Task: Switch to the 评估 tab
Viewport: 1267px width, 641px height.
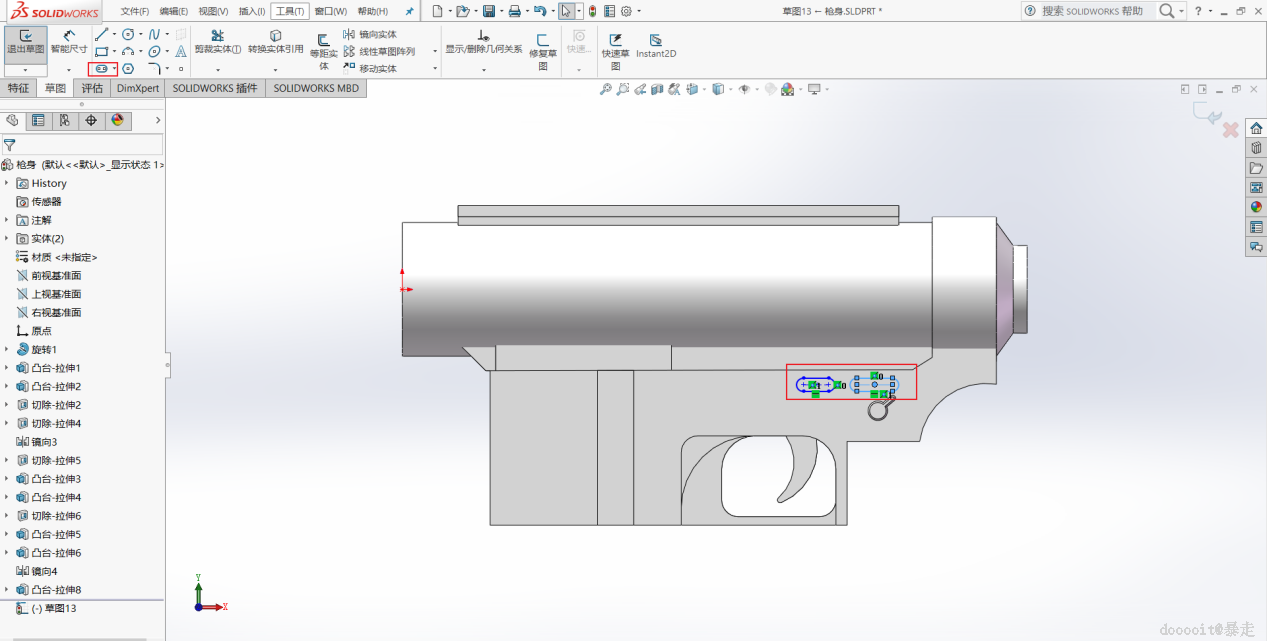Action: (x=92, y=88)
